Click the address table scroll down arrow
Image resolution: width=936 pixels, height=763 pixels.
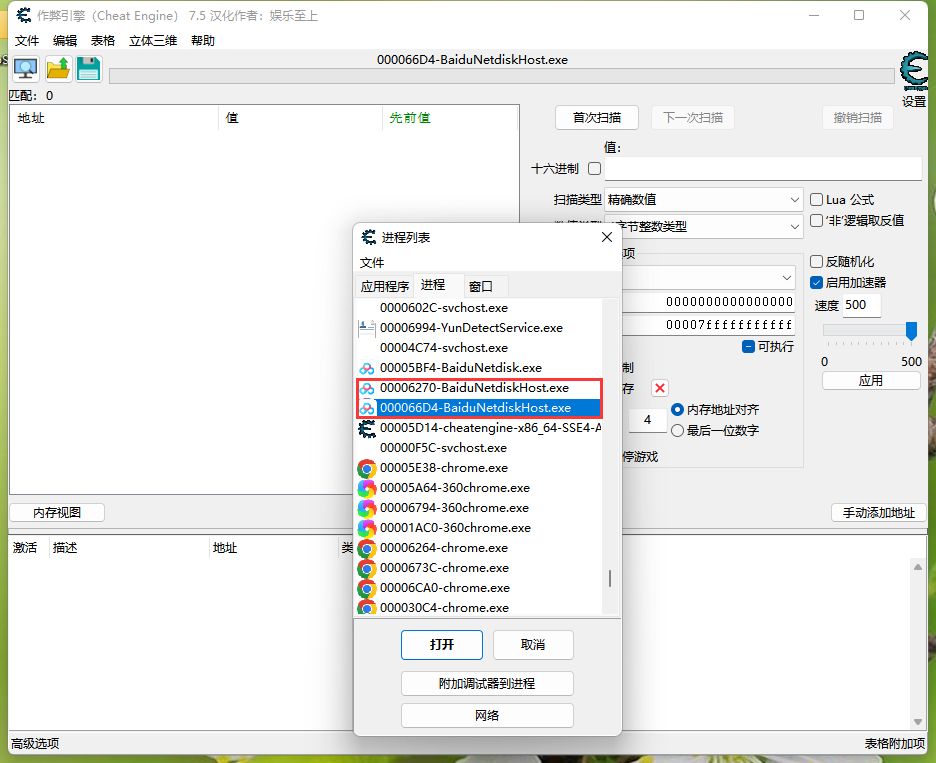tap(918, 722)
